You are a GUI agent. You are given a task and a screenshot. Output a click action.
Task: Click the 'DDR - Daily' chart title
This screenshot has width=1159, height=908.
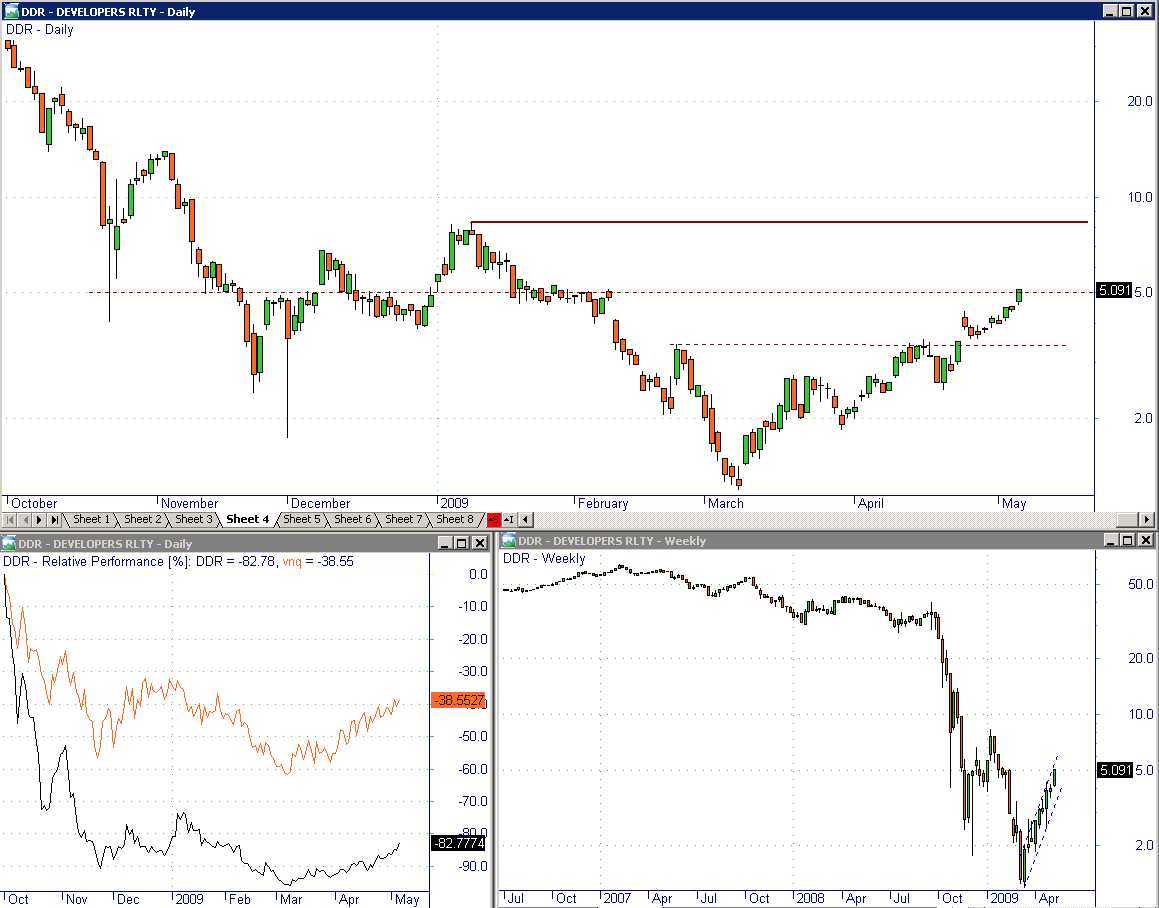(40, 30)
